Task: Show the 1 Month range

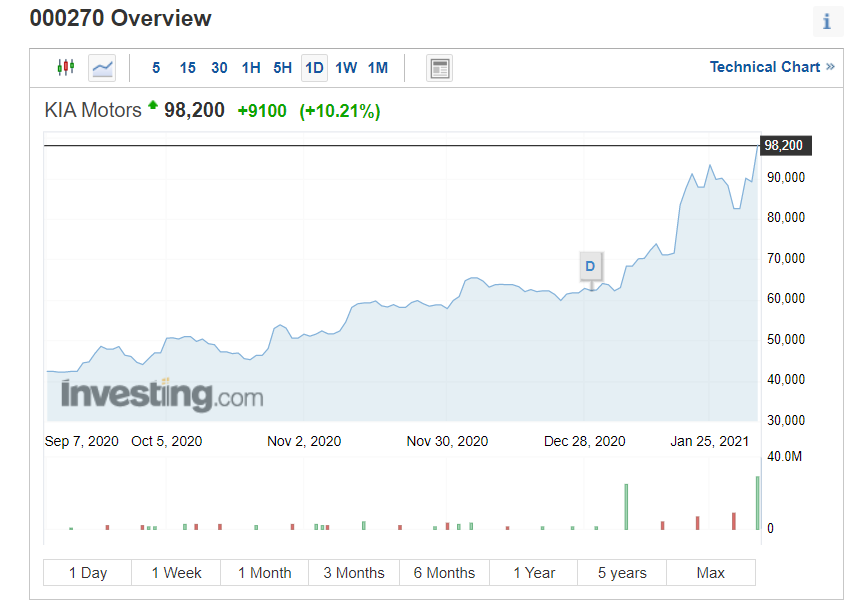Action: 265,572
